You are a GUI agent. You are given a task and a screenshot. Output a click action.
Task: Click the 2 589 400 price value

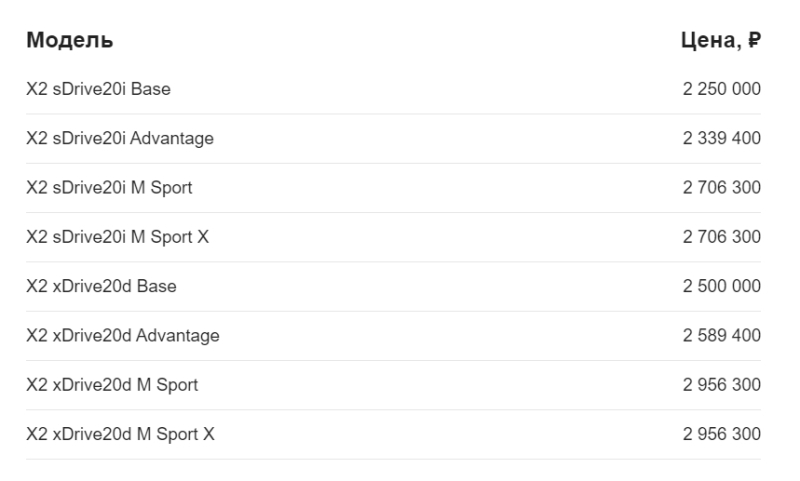click(x=722, y=336)
